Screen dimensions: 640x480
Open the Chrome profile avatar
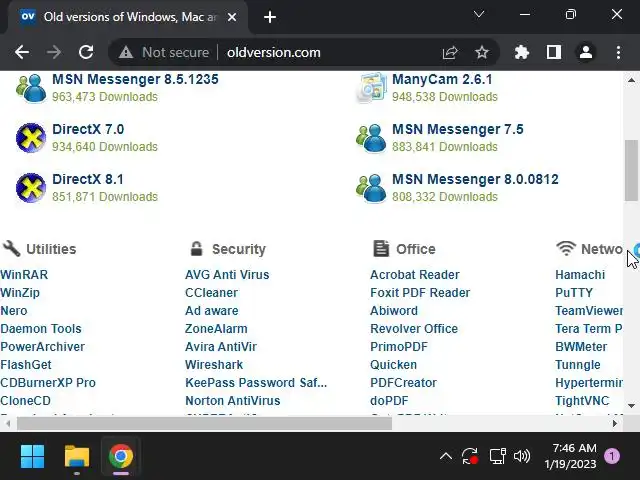point(586,52)
